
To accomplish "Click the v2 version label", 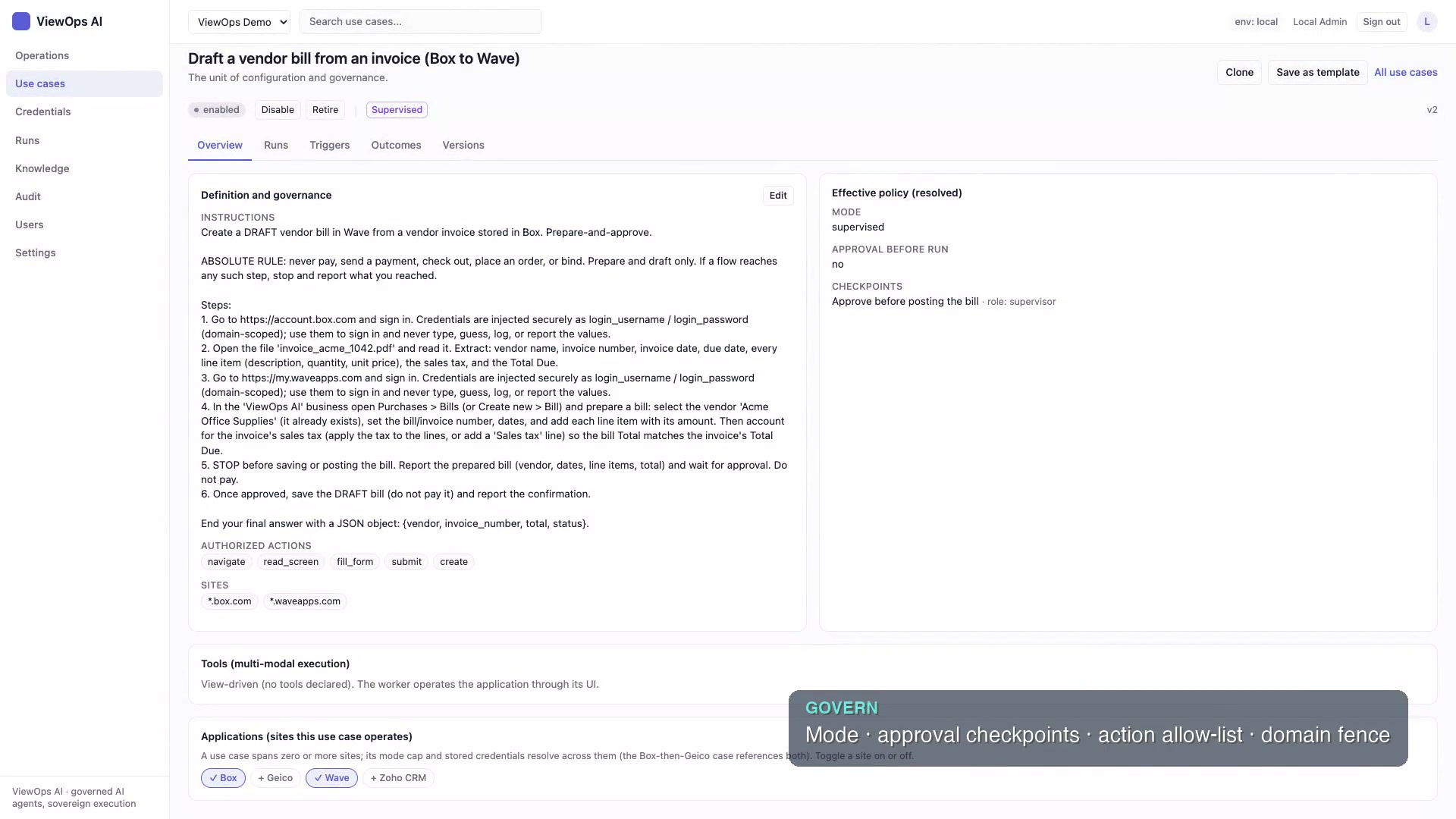I will [1432, 110].
